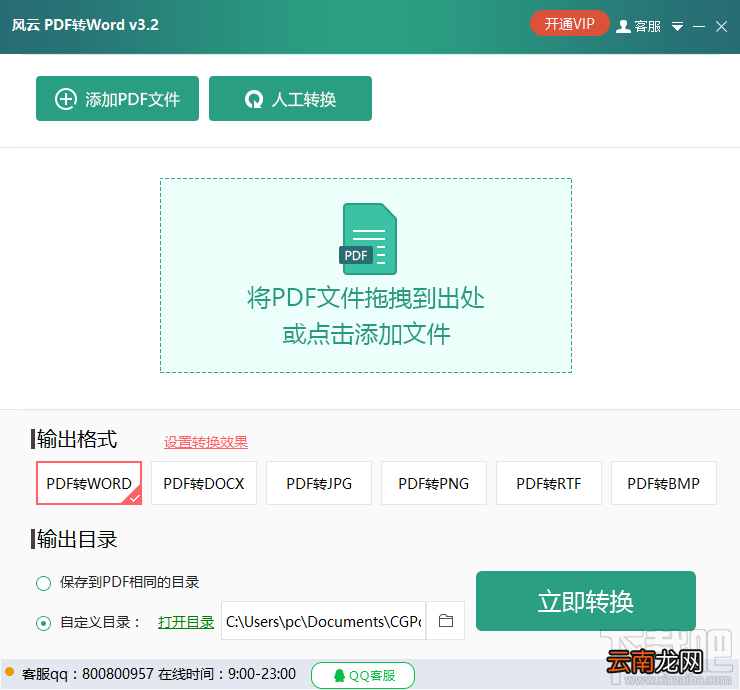The image size is (740, 690).
Task: Click the 立即转换 button
Action: tap(586, 601)
